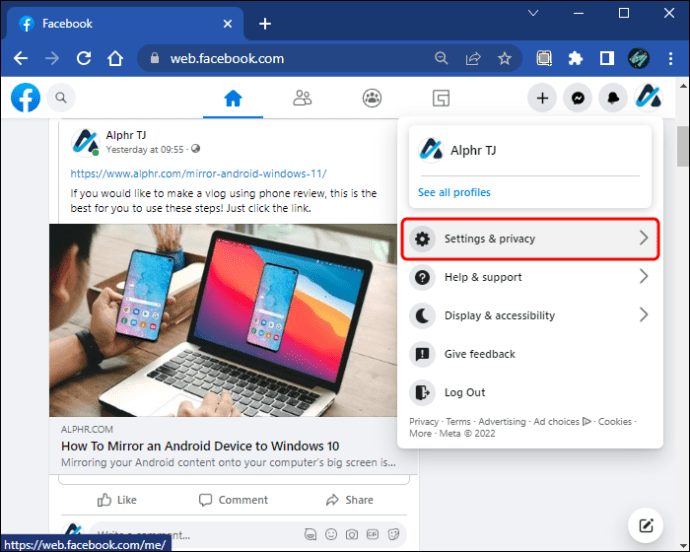Open the alphr.com mirror-android link in post
The width and height of the screenshot is (690, 552).
pyautogui.click(x=198, y=173)
